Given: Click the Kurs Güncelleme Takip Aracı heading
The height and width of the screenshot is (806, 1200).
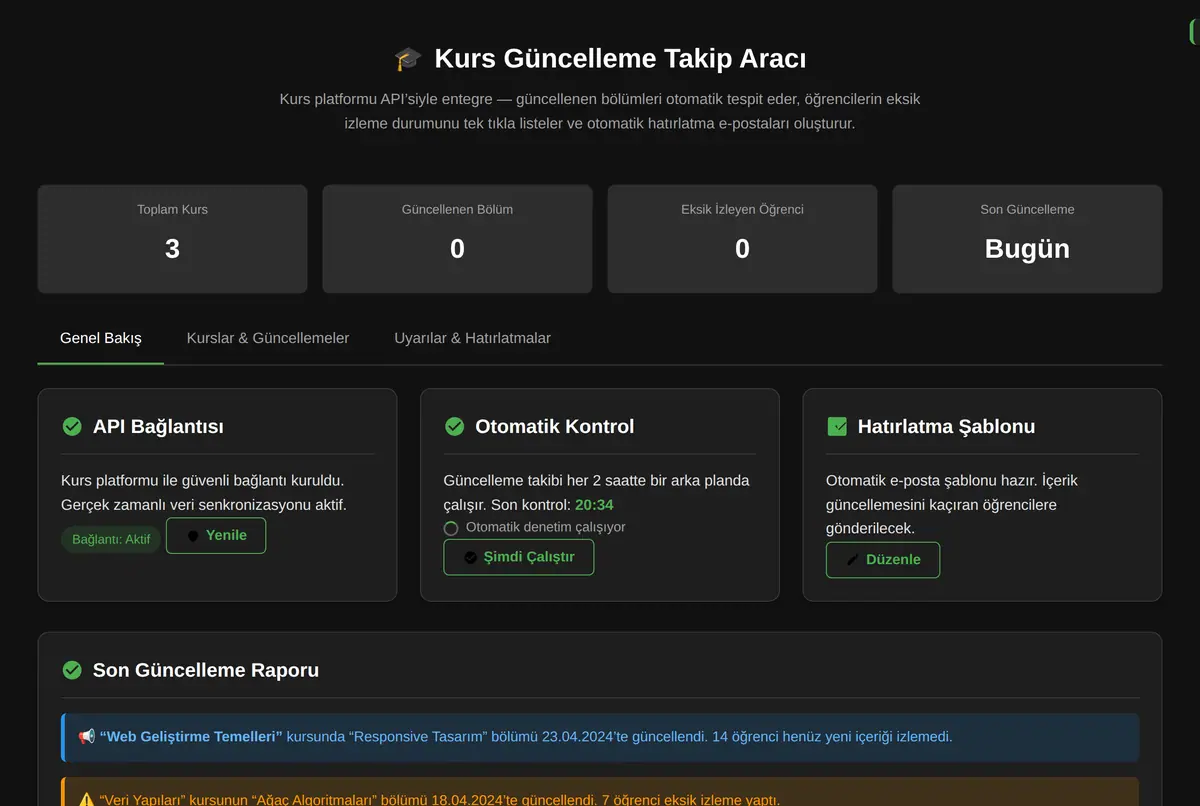Looking at the screenshot, I should [620, 59].
